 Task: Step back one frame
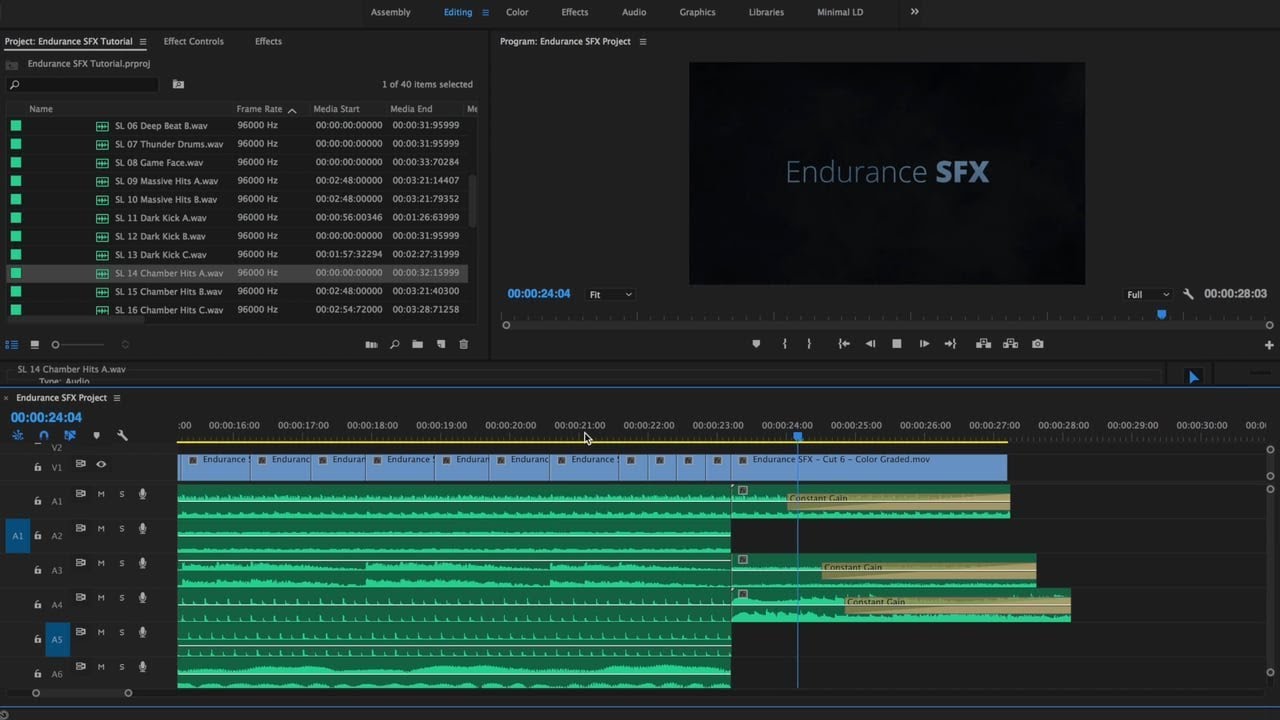point(870,344)
